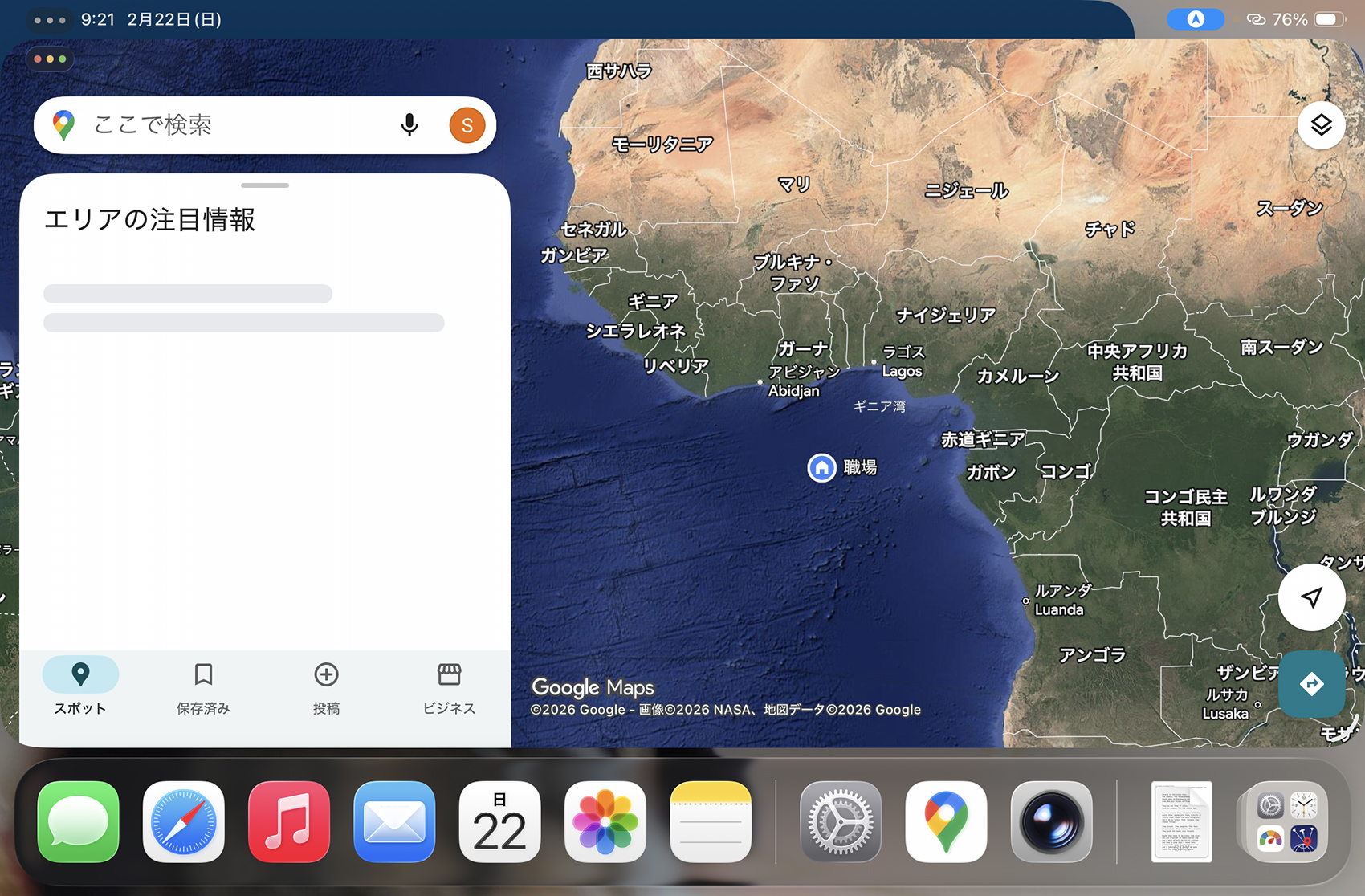Image resolution: width=1365 pixels, height=896 pixels.
Task: Open the window controls three-dot menu
Action: (x=50, y=59)
